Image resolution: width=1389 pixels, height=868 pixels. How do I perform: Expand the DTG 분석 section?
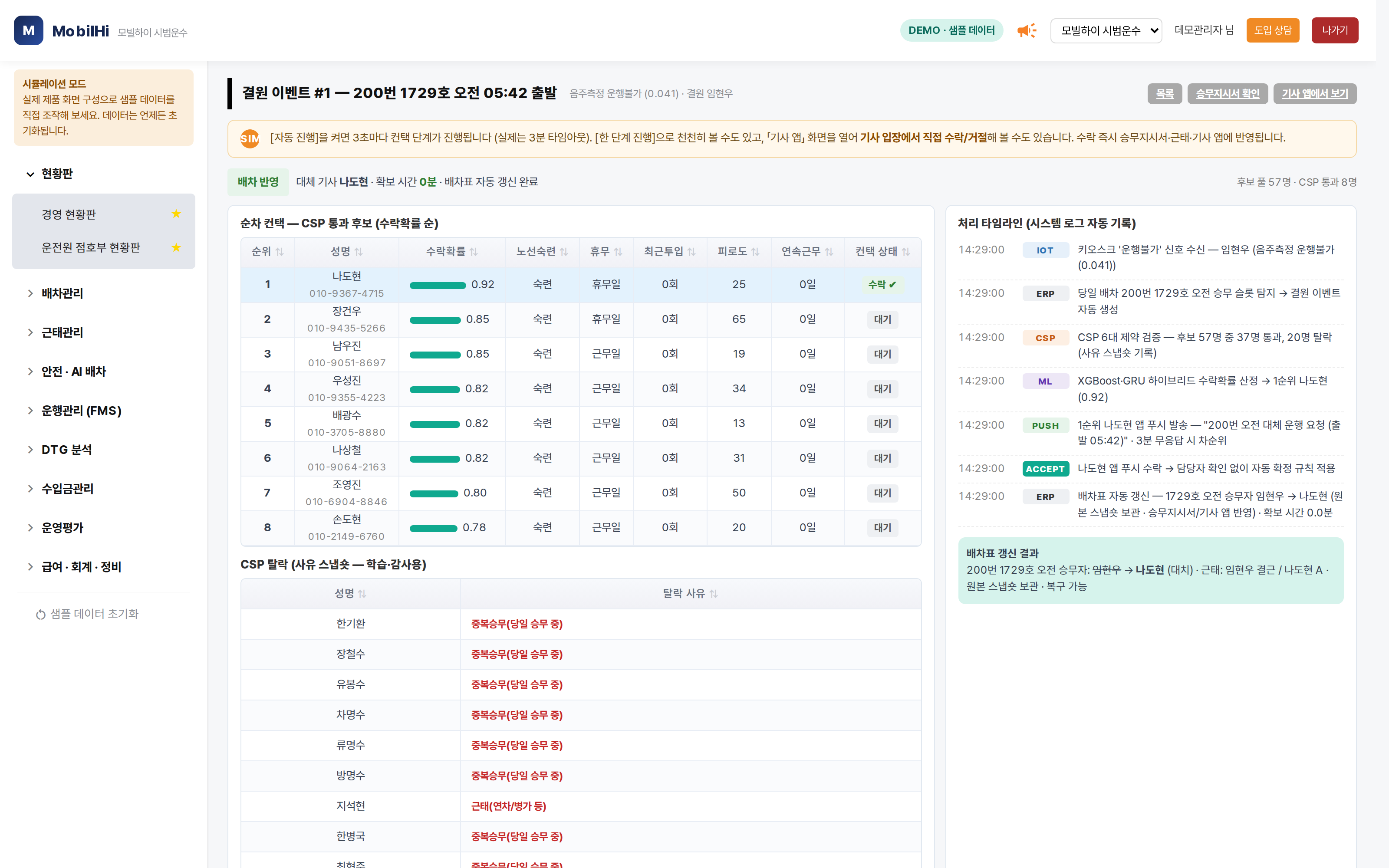click(103, 450)
